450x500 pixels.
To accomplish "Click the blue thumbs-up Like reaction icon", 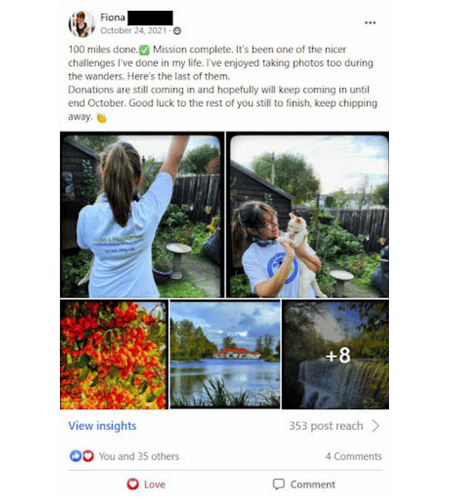I will [x=75, y=456].
